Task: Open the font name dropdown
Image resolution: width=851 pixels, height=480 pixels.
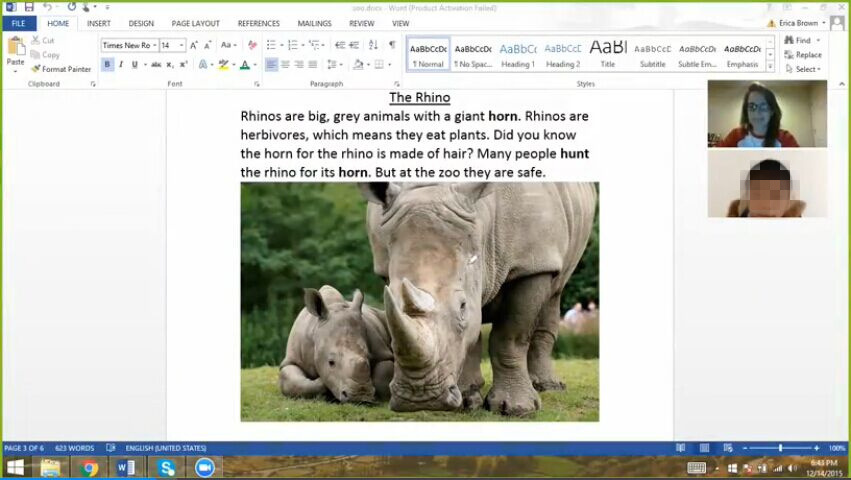Action: pos(155,45)
